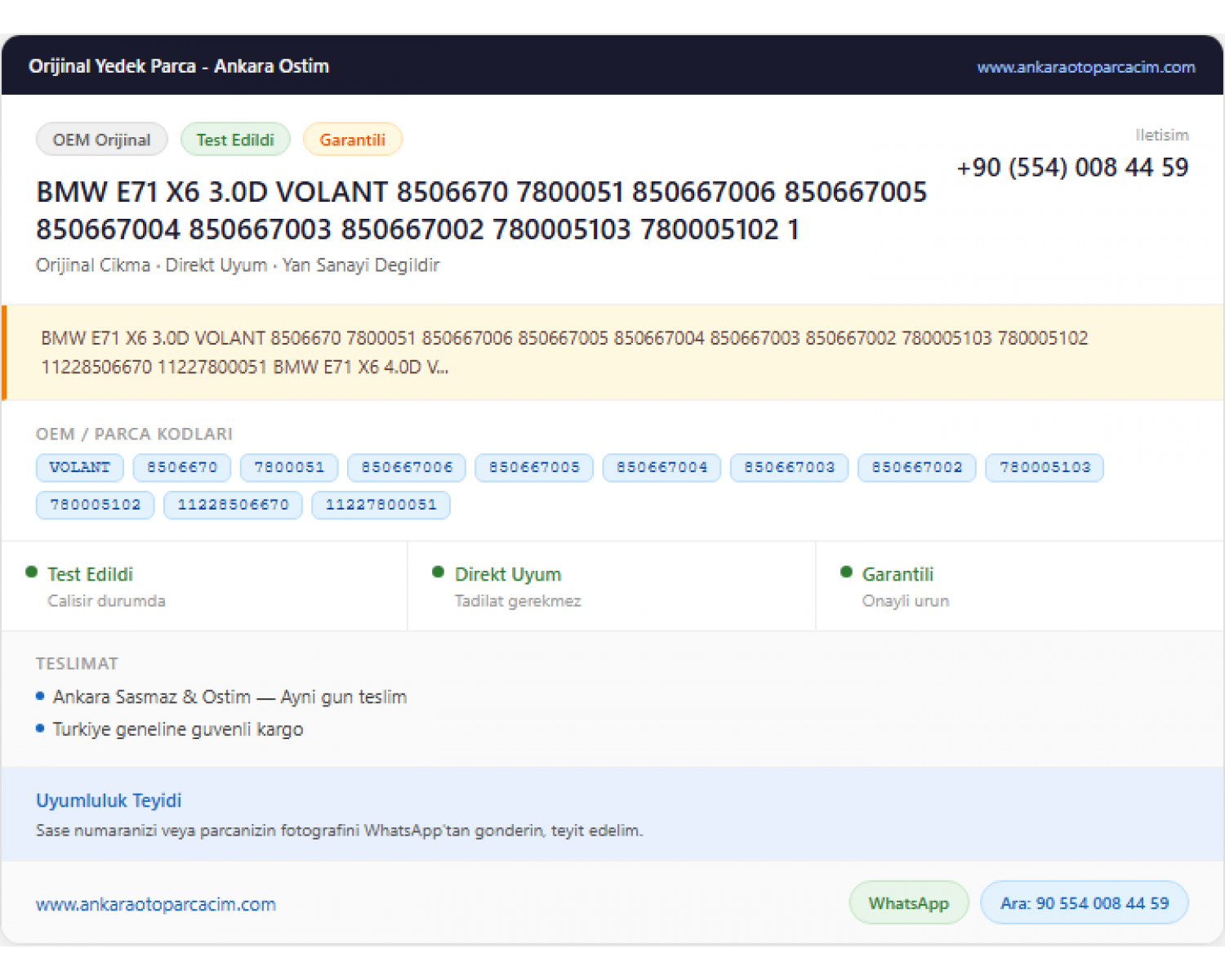Select the VOLANT code chip
This screenshot has width=1225, height=980.
[x=79, y=467]
